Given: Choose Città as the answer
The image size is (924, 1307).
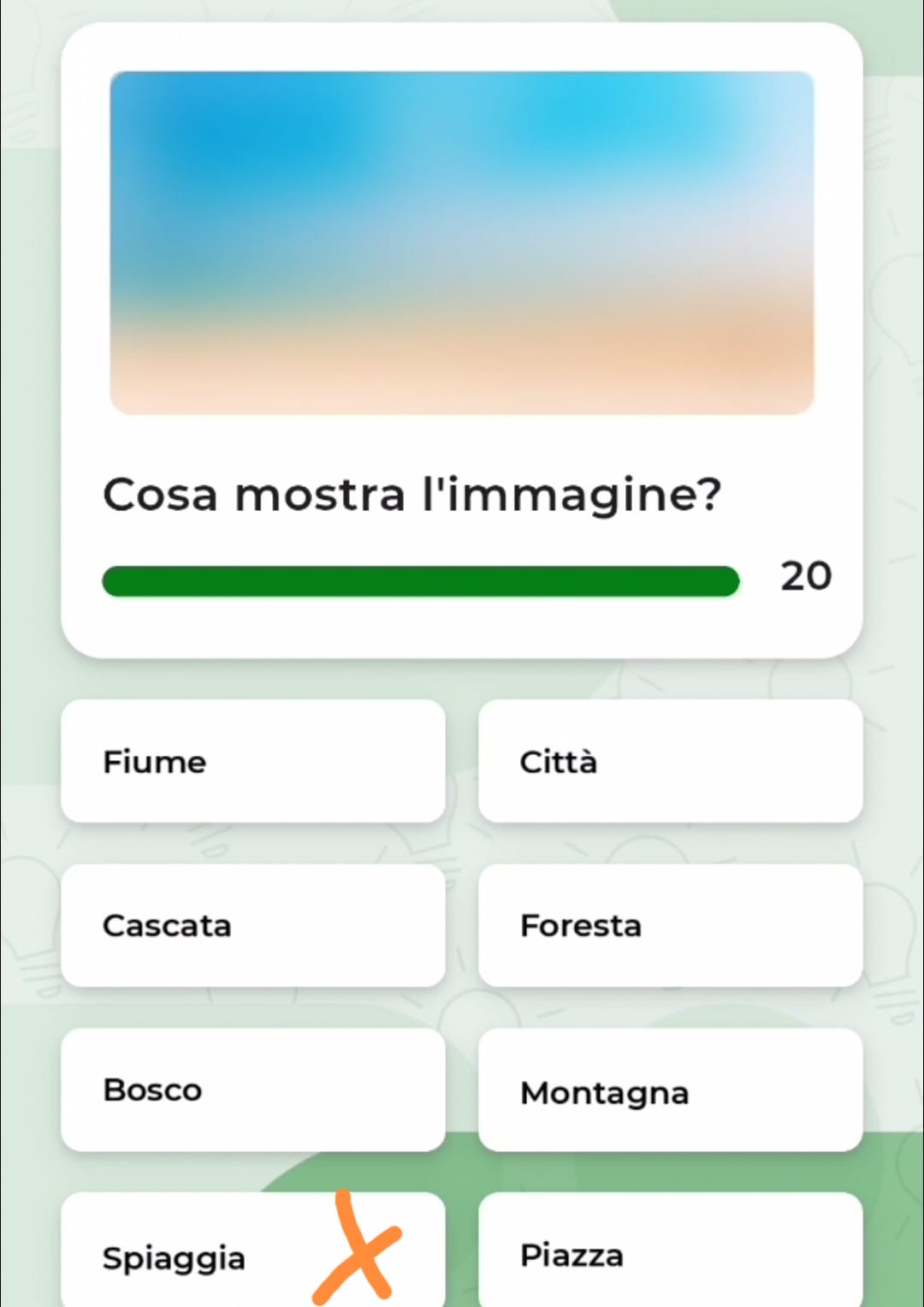Looking at the screenshot, I should [x=670, y=761].
